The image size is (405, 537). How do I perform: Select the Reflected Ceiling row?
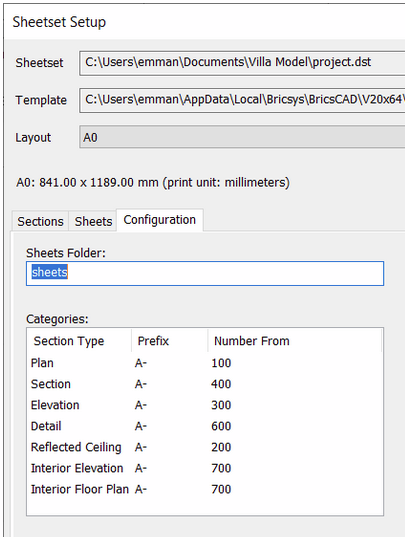pyautogui.click(x=205, y=447)
